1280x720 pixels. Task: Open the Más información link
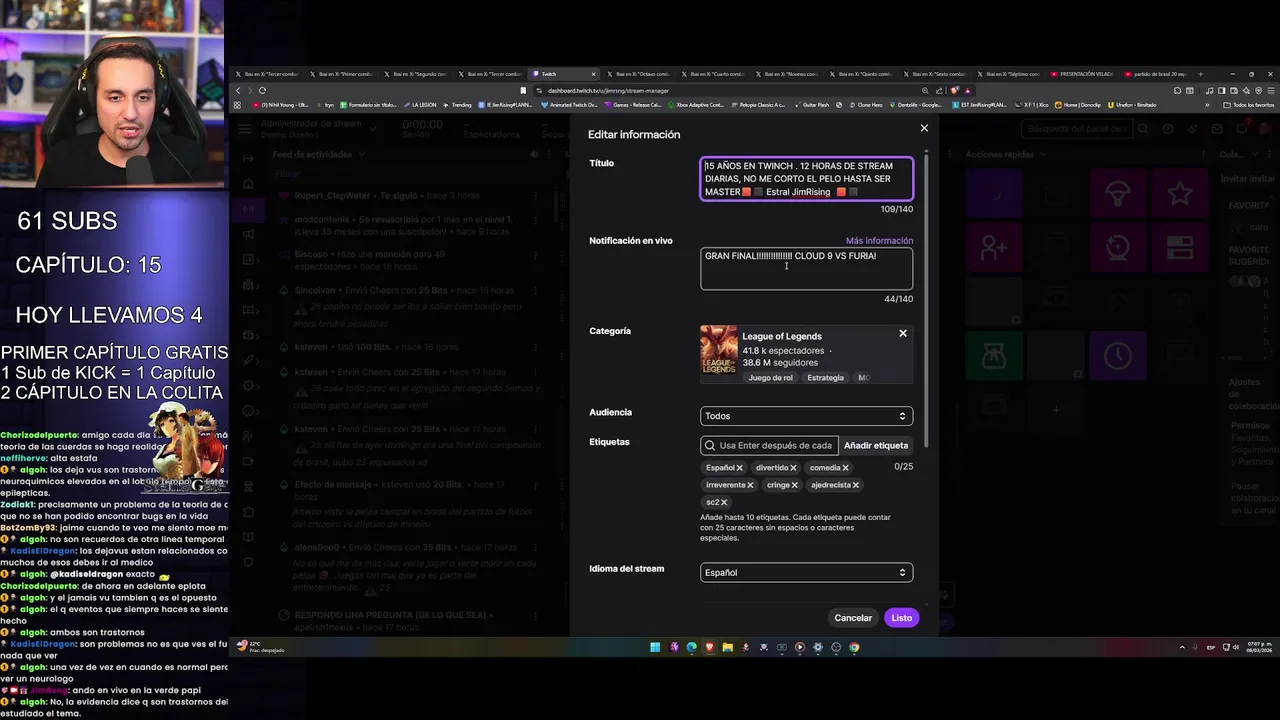coord(879,241)
